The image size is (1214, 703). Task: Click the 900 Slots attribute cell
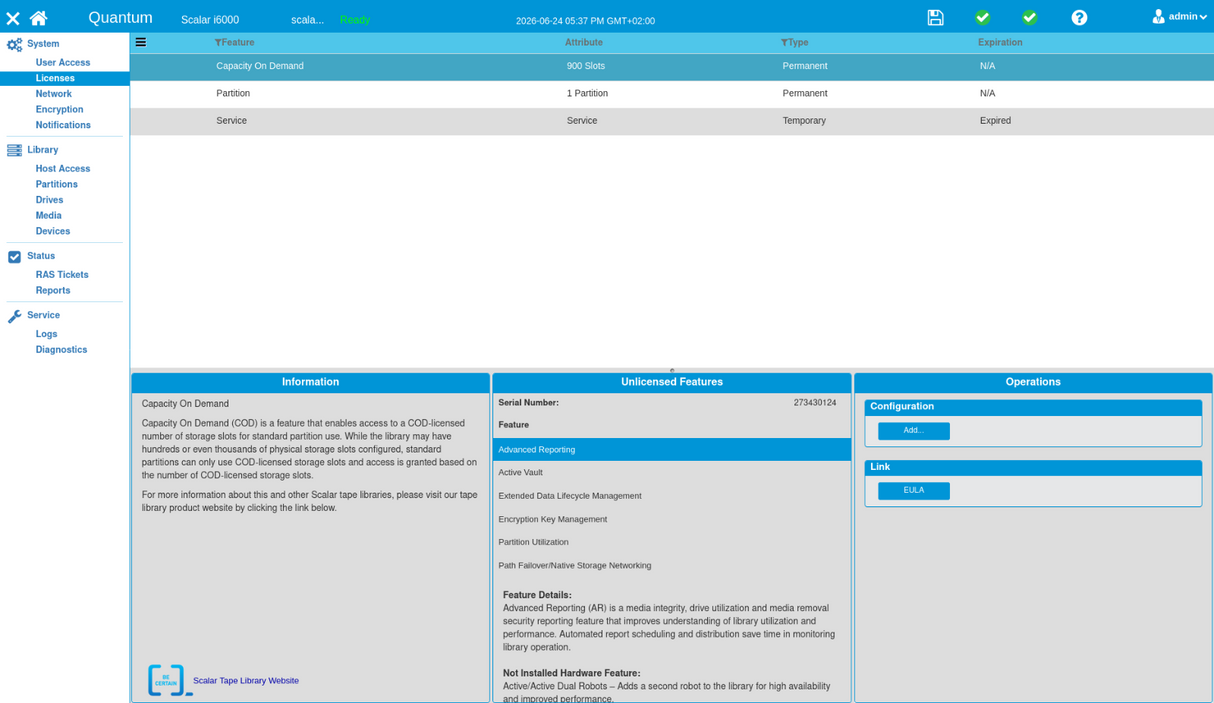pos(586,66)
